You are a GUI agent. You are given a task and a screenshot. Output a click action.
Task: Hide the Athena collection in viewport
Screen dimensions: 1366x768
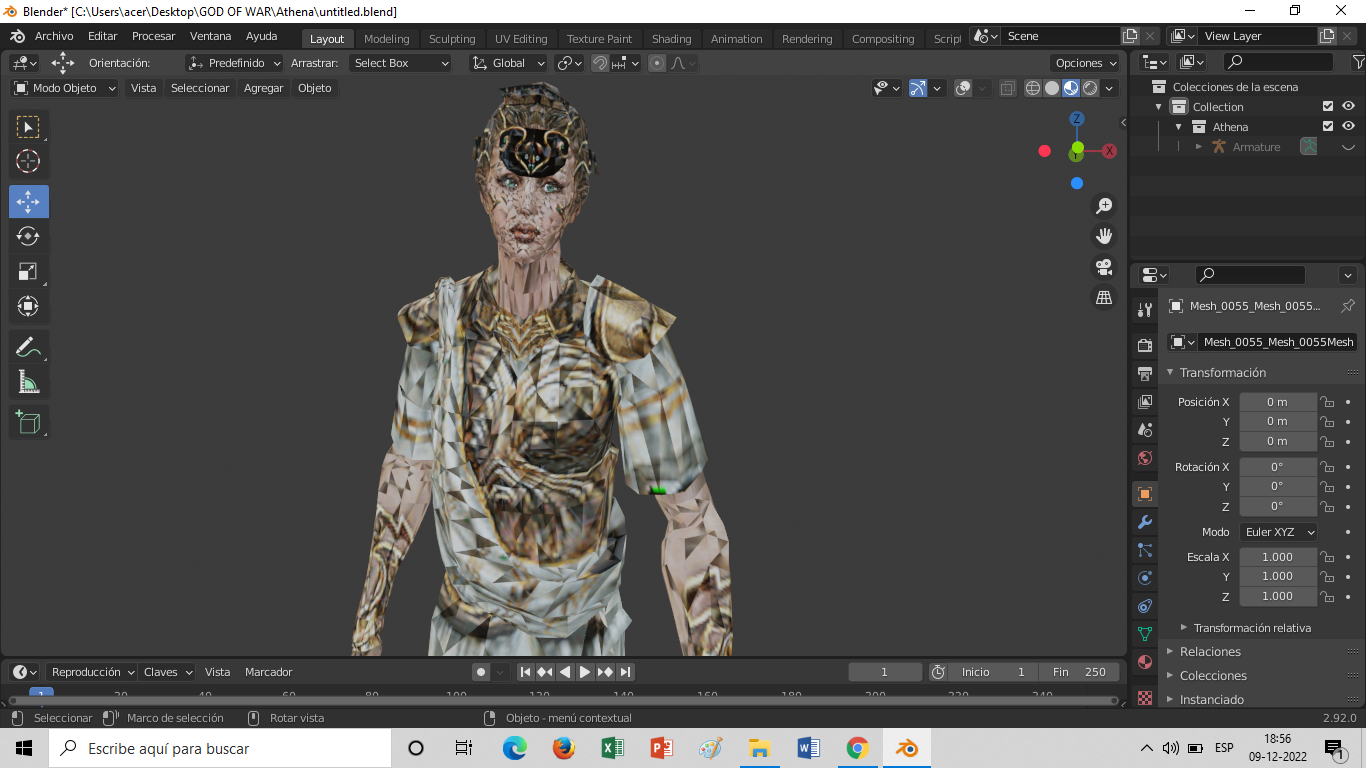(x=1348, y=127)
